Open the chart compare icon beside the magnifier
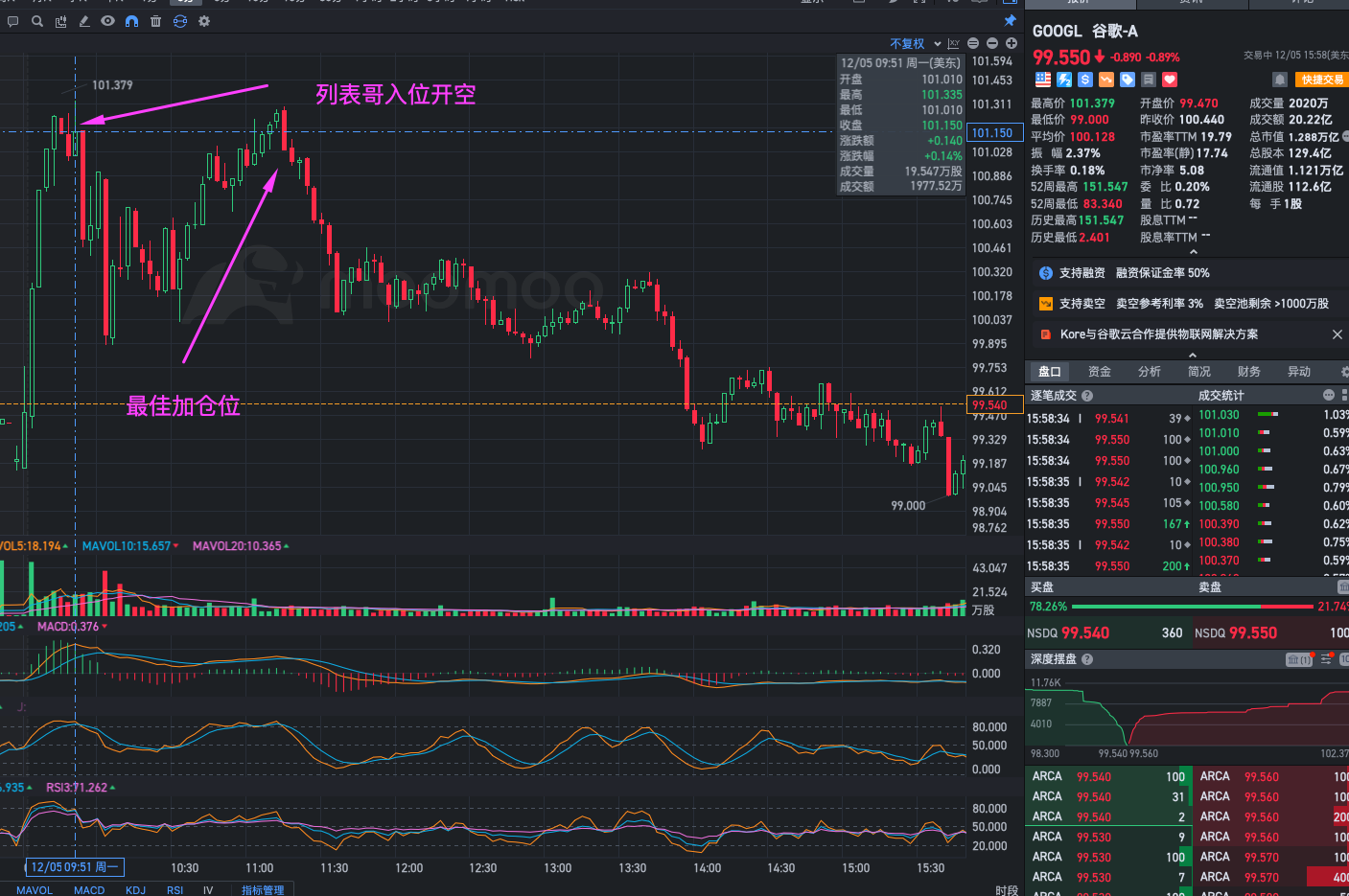 point(61,21)
